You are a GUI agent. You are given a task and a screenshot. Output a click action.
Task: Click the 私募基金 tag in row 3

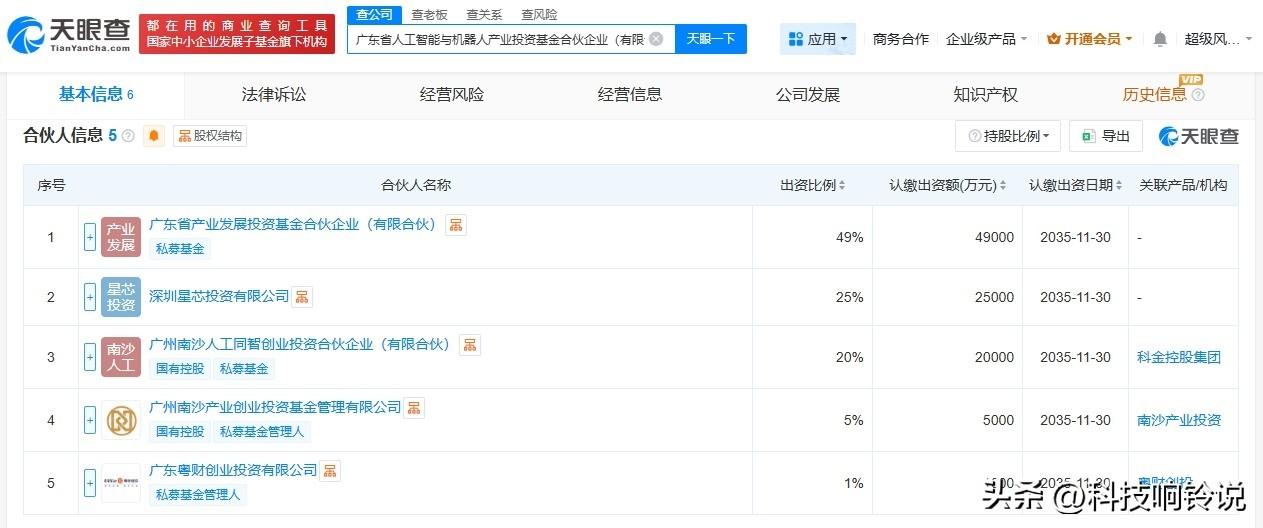(x=245, y=369)
